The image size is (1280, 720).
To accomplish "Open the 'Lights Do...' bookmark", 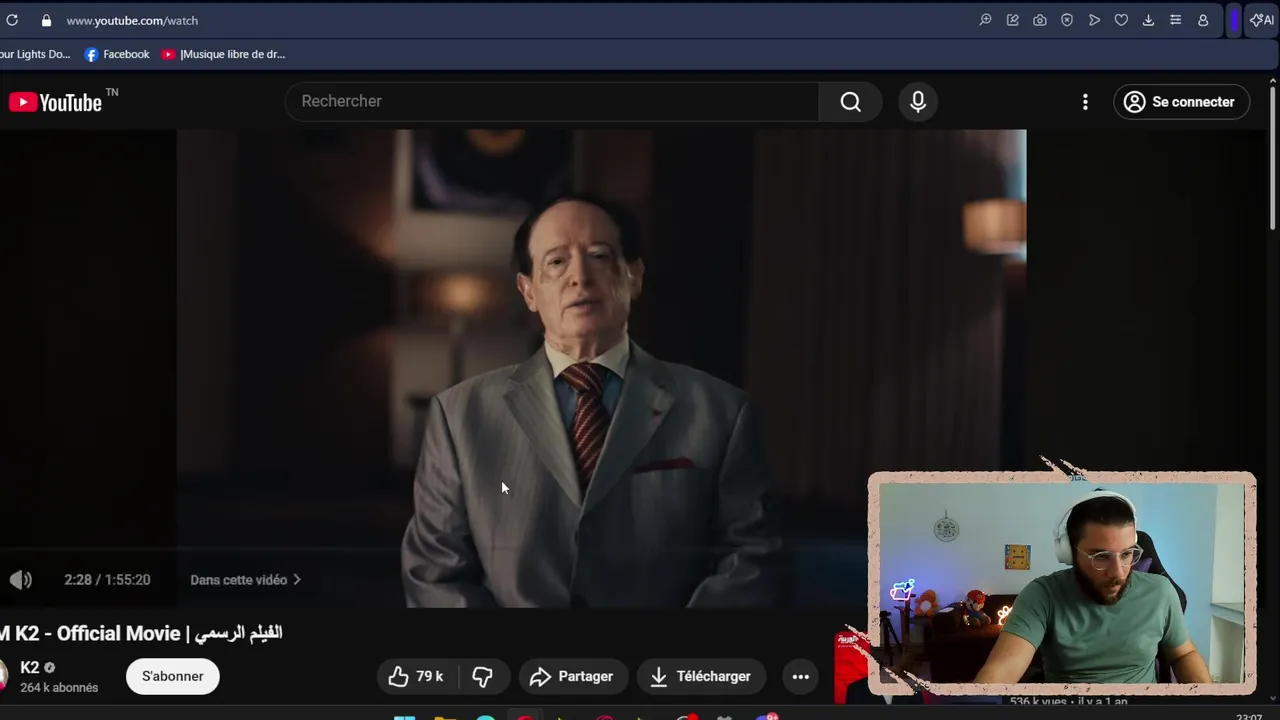I will 35,54.
